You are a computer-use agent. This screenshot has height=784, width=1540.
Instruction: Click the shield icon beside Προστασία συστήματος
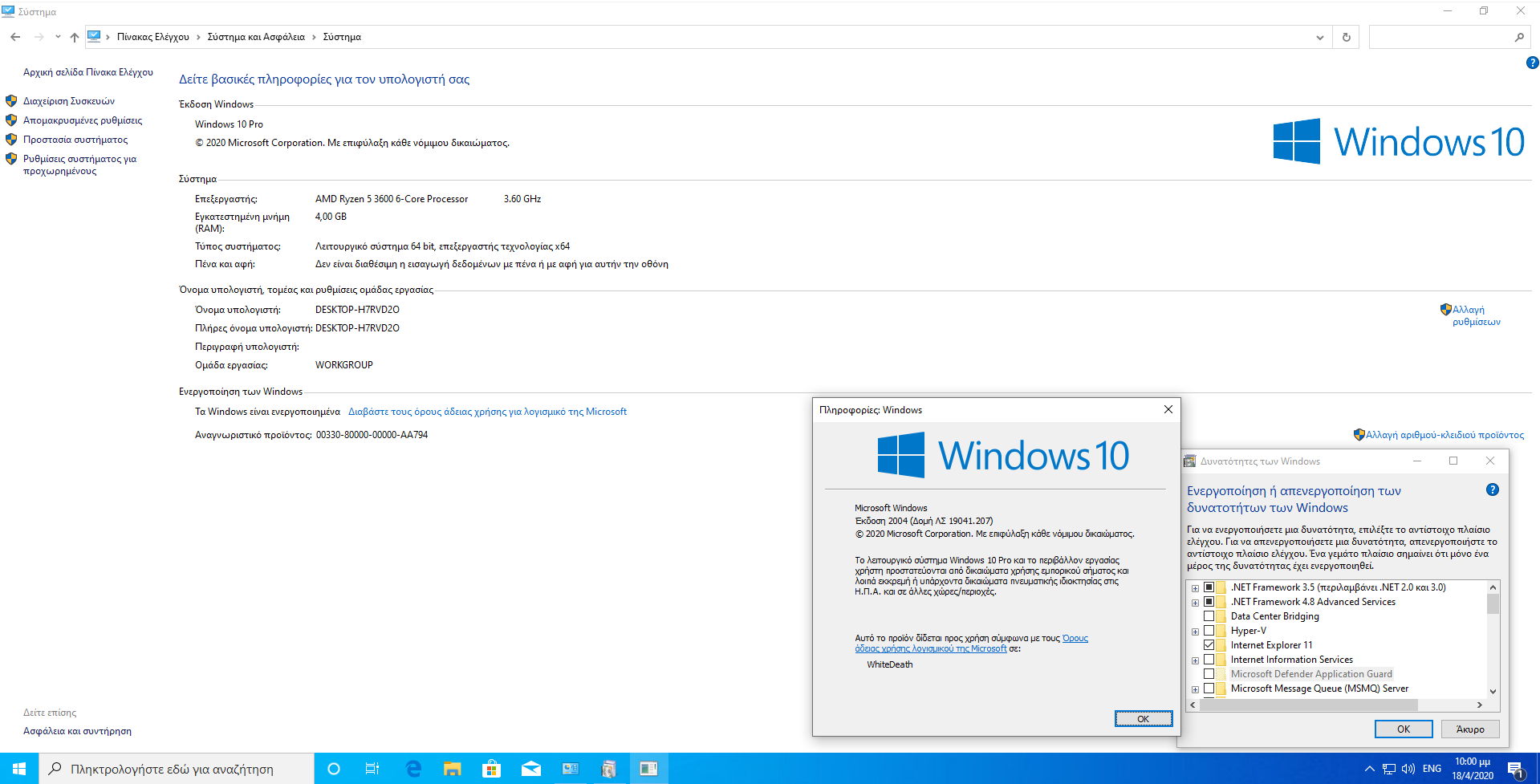[11, 140]
